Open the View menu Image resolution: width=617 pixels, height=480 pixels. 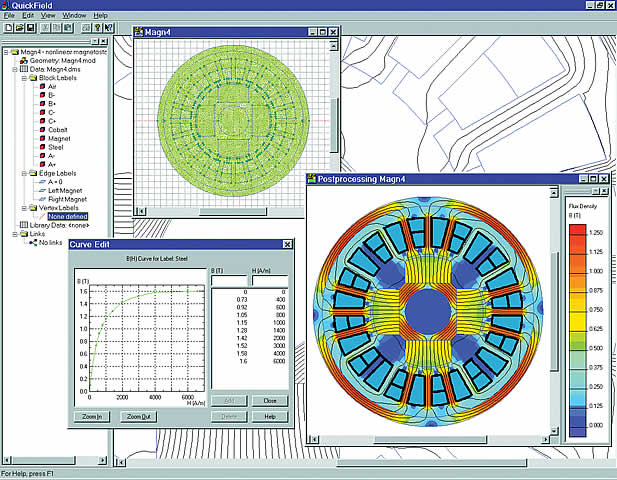[x=48, y=16]
